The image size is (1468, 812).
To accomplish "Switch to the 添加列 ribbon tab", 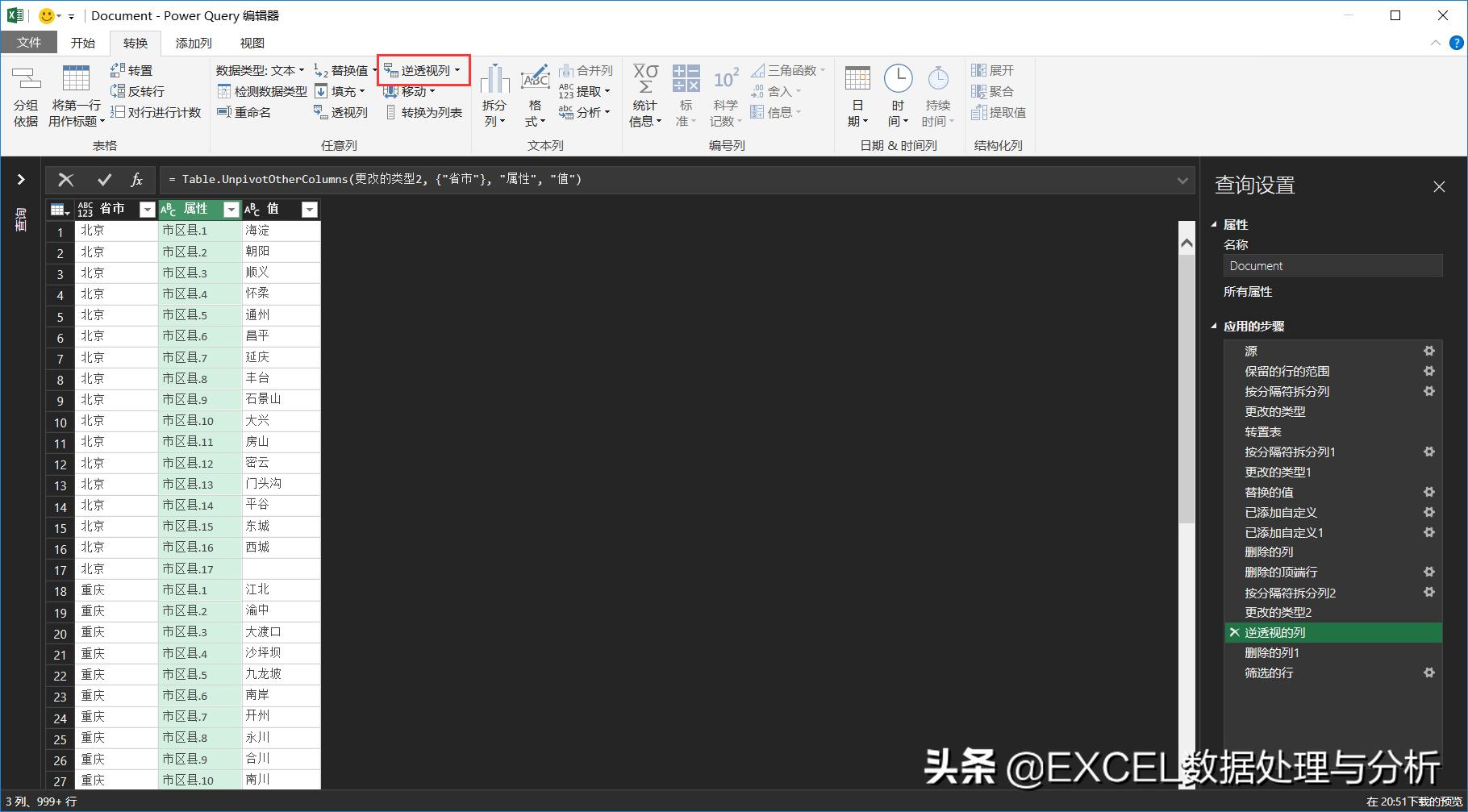I will coord(192,42).
